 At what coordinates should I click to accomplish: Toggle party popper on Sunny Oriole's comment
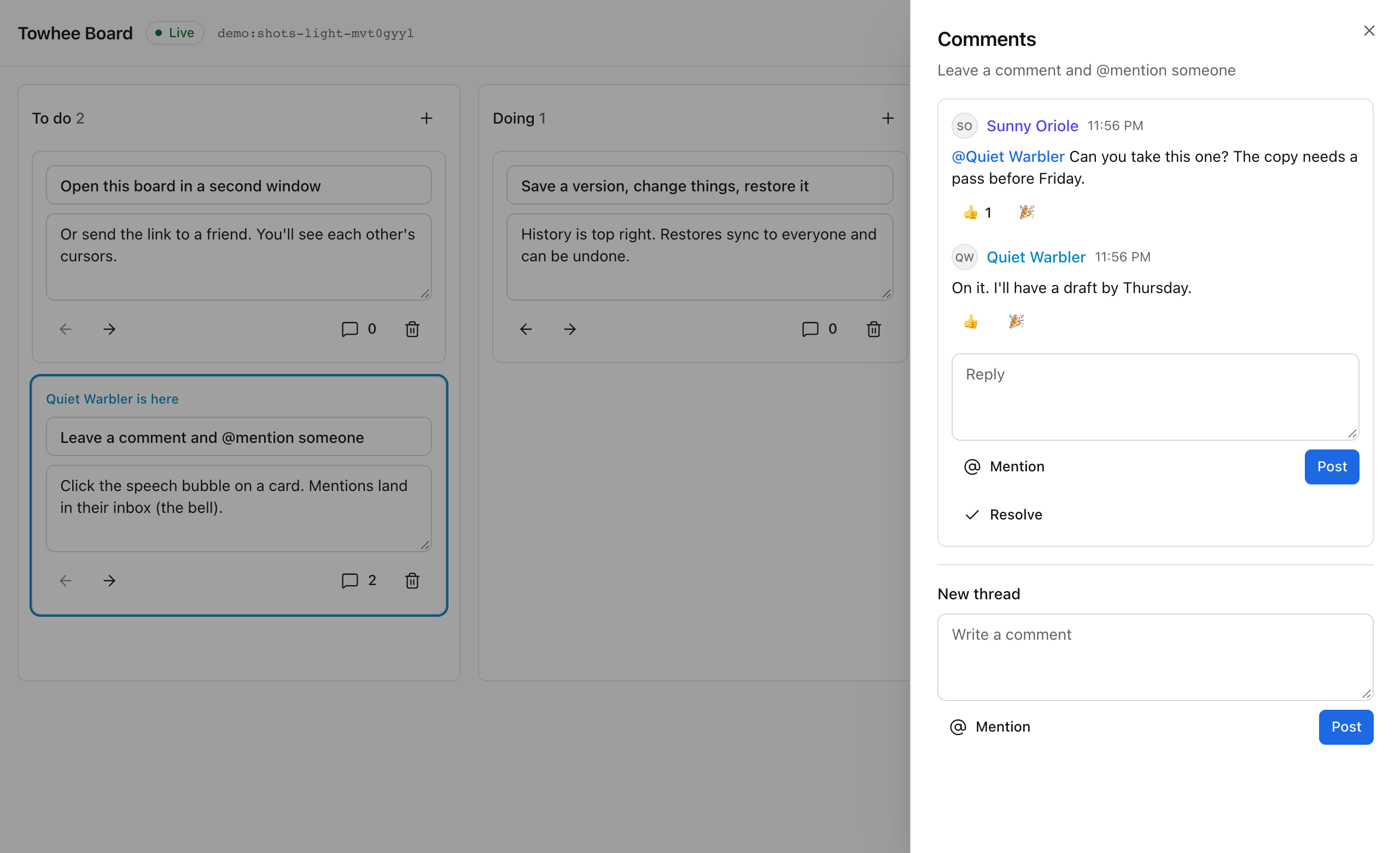[x=1026, y=212]
